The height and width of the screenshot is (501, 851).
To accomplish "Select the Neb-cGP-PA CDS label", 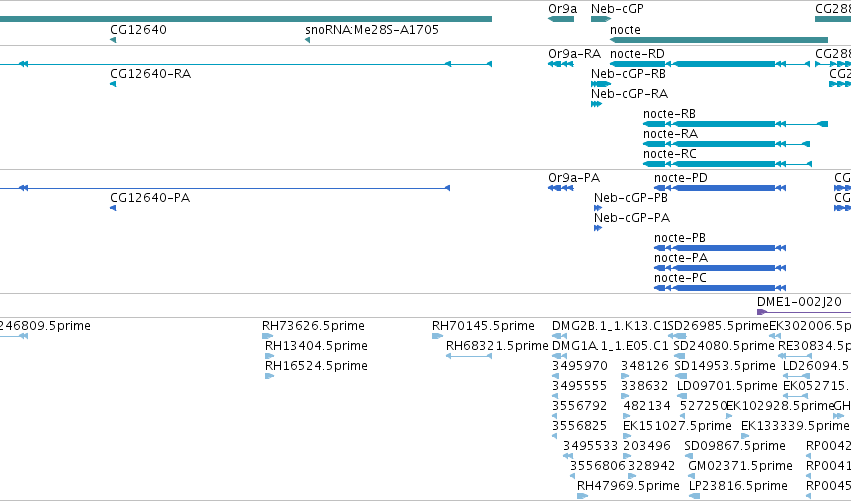I will 632,218.
